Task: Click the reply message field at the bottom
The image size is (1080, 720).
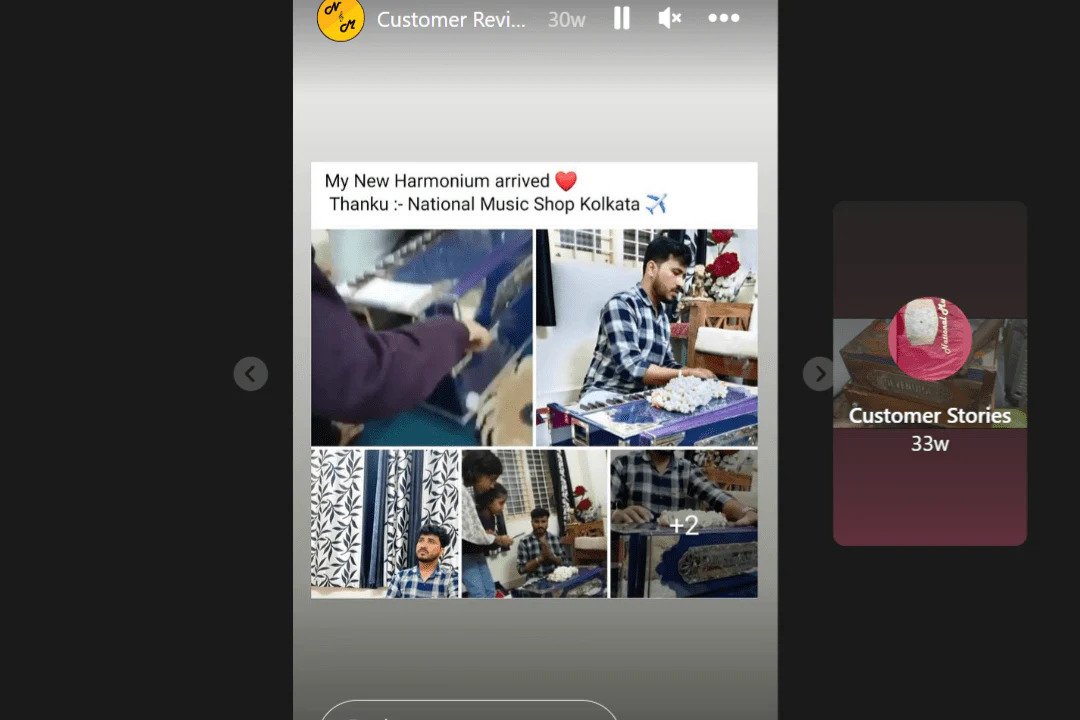Action: tap(470, 710)
